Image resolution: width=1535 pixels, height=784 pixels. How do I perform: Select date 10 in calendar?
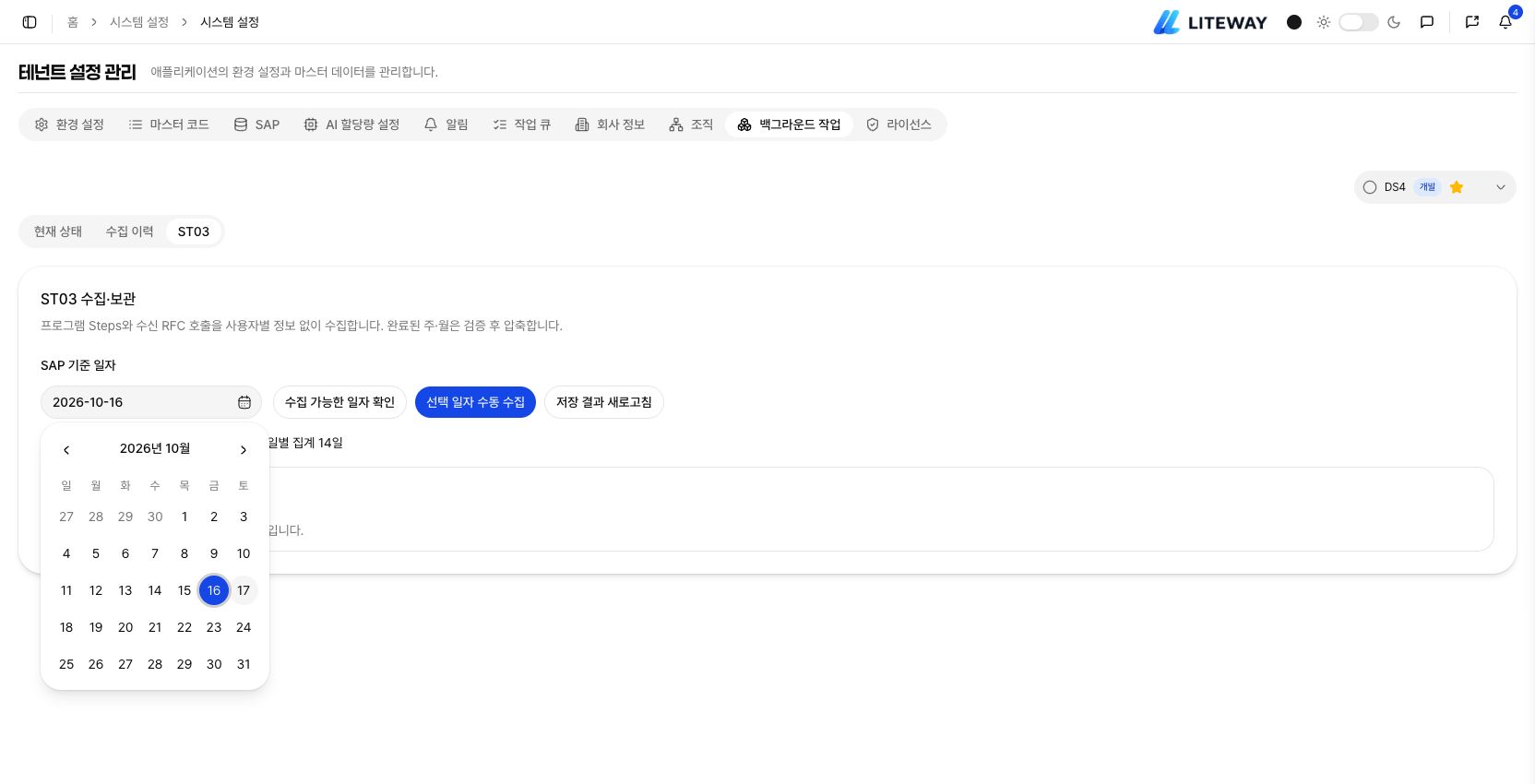click(244, 553)
